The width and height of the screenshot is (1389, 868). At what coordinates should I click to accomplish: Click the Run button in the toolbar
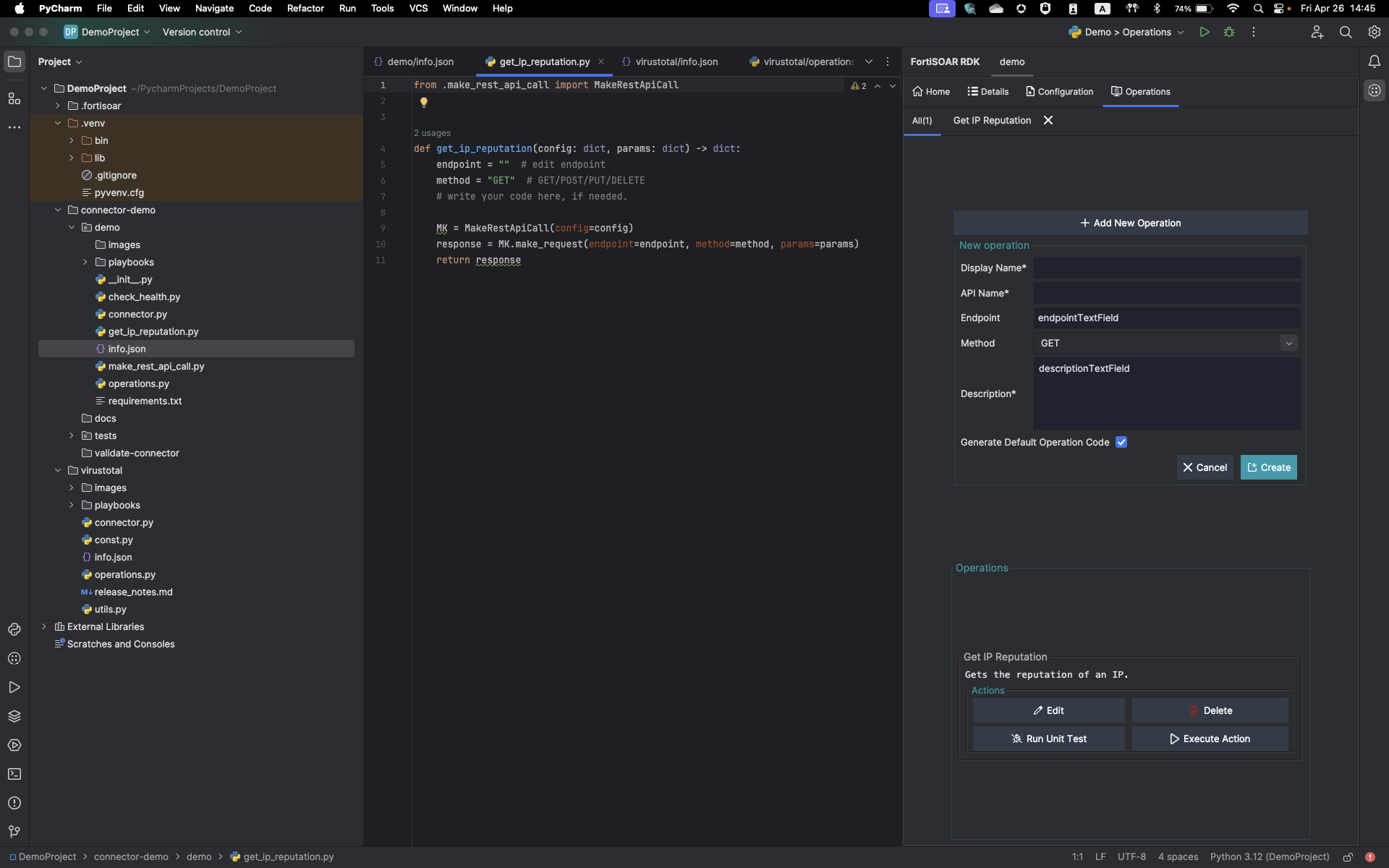coord(1204,32)
